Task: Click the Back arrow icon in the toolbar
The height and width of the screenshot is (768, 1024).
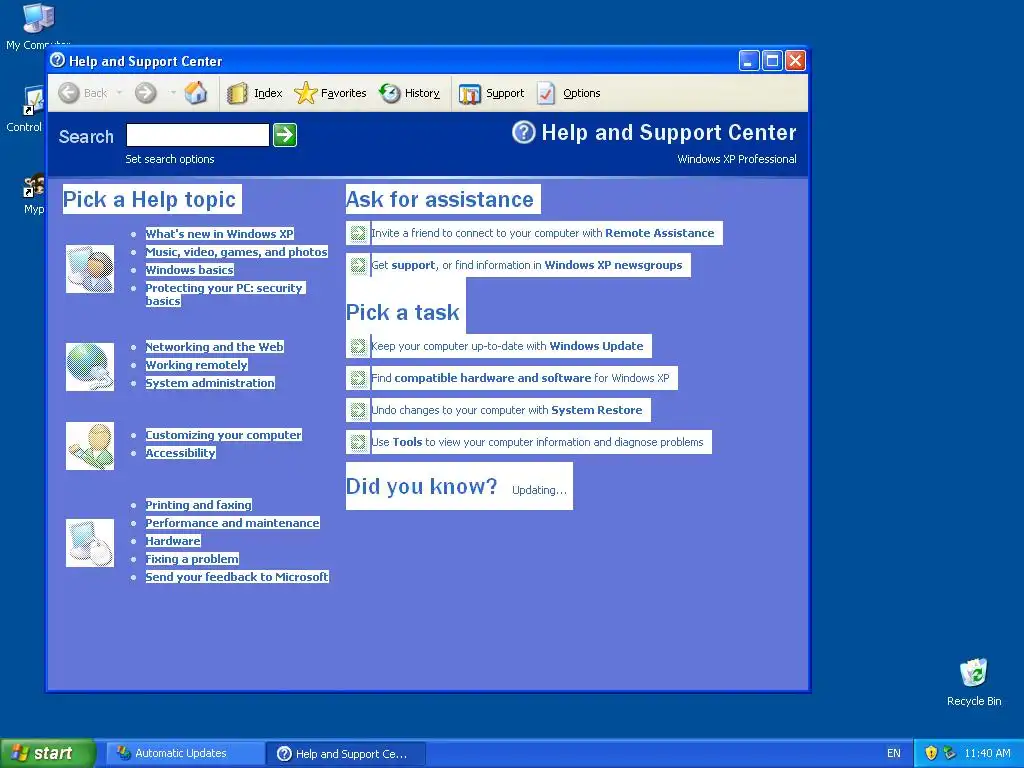Action: coord(69,93)
